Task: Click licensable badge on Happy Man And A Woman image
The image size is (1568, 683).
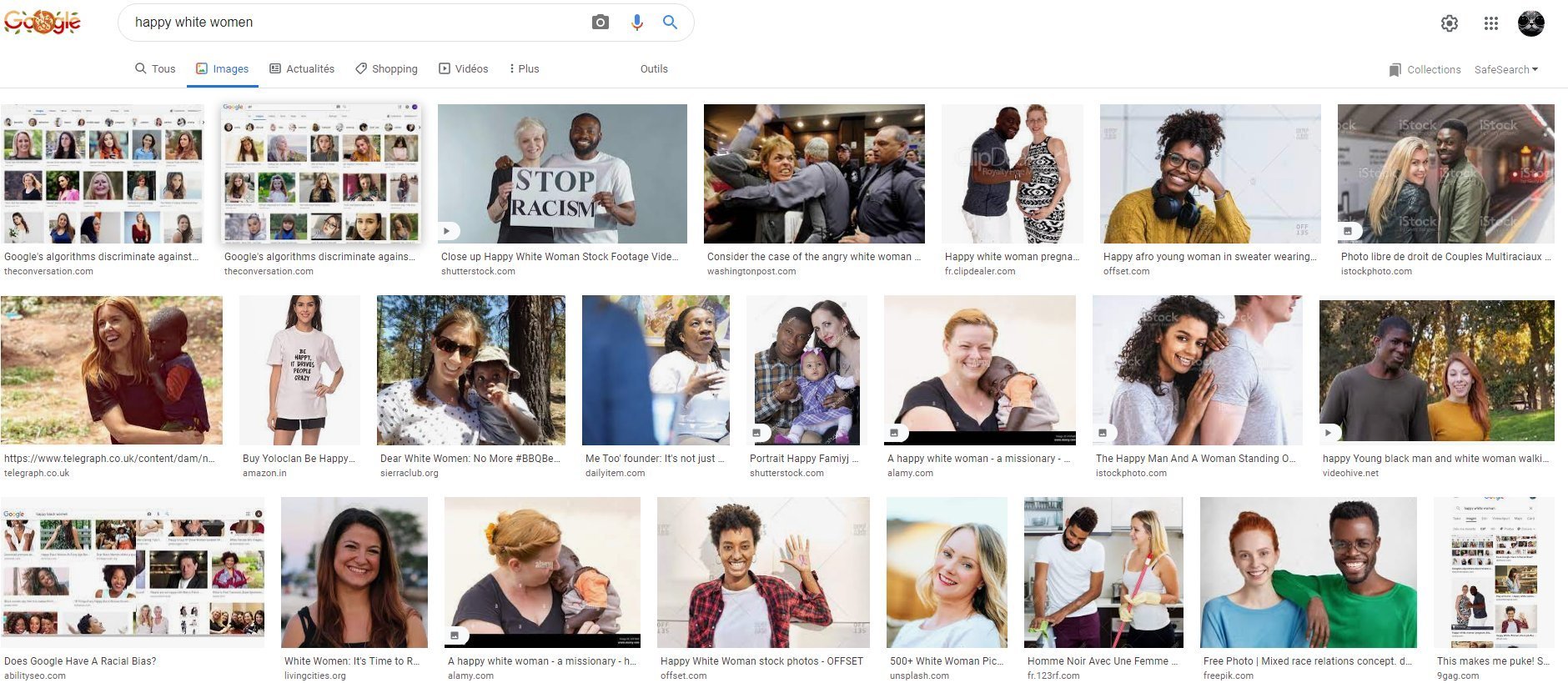Action: click(x=1103, y=433)
